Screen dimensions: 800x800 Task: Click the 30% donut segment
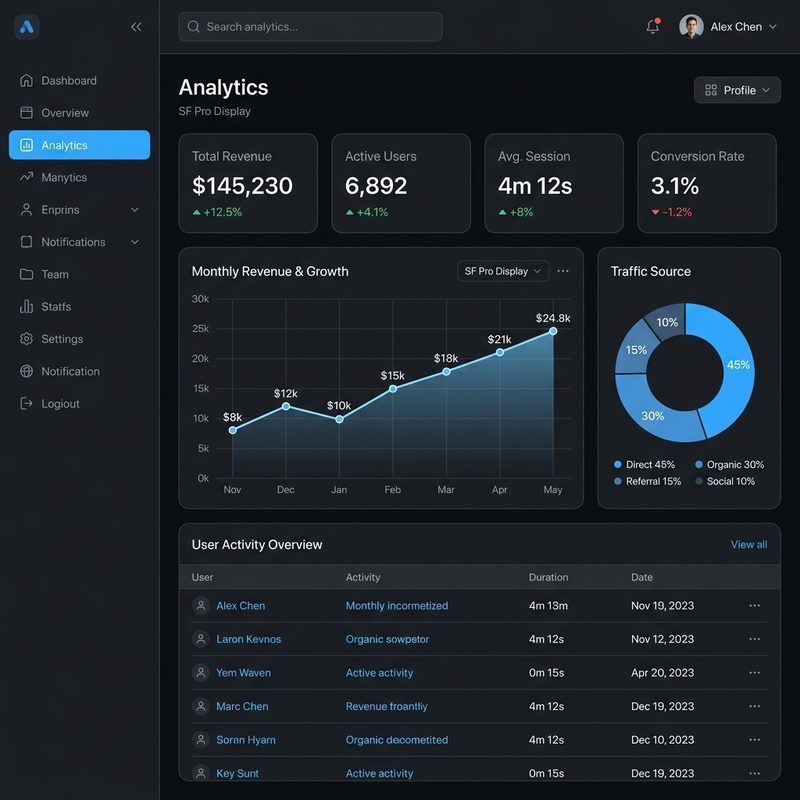pyautogui.click(x=653, y=415)
